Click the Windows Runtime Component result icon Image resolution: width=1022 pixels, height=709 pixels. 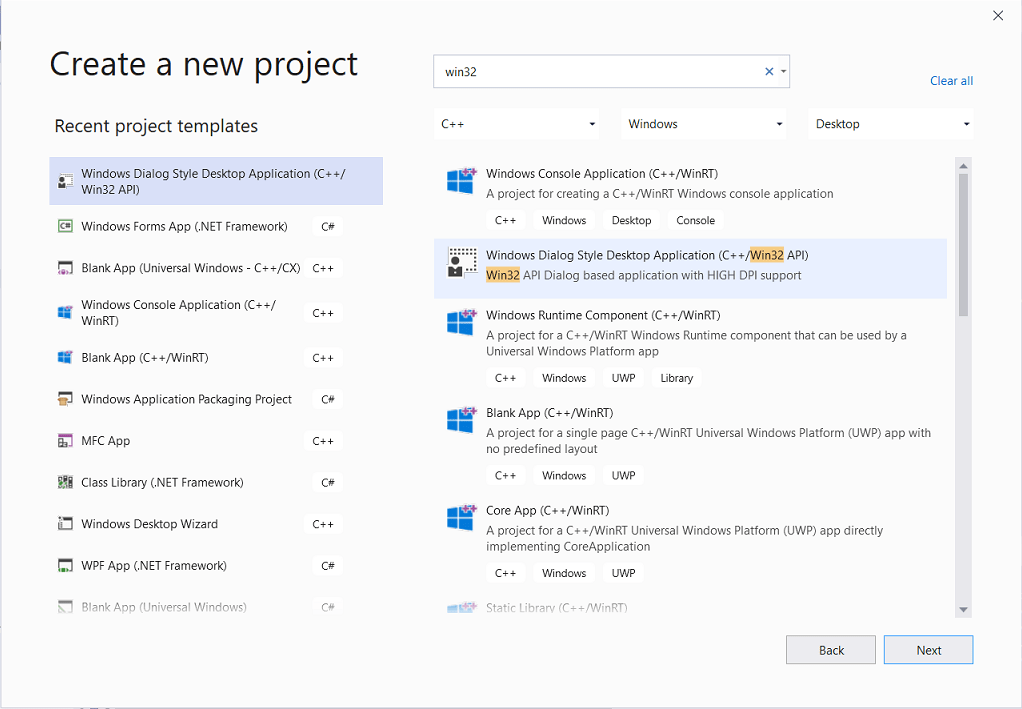461,322
